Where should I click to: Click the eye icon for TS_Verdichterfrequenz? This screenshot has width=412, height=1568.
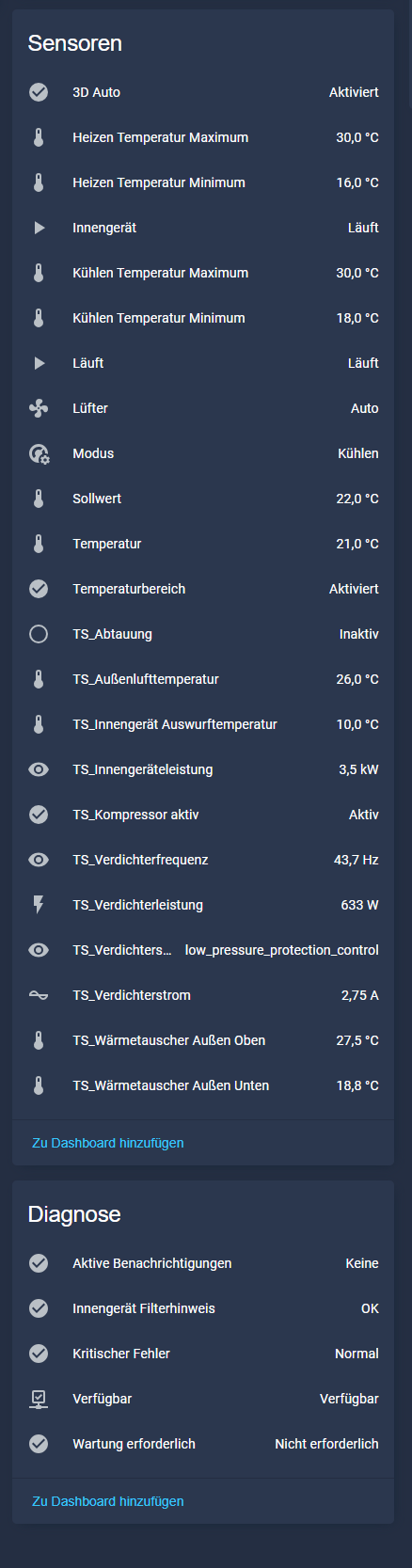[x=39, y=860]
